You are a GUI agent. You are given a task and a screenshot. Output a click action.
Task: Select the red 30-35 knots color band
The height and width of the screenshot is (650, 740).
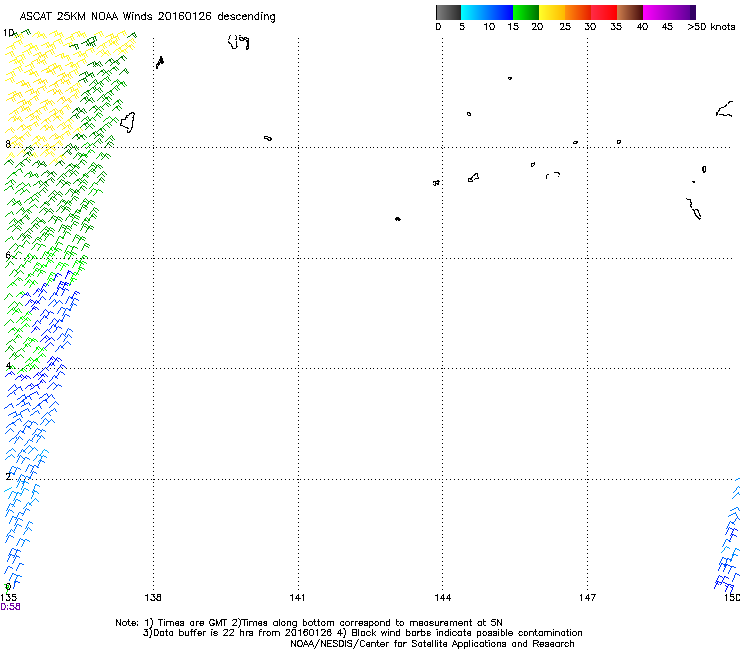pyautogui.click(x=604, y=12)
